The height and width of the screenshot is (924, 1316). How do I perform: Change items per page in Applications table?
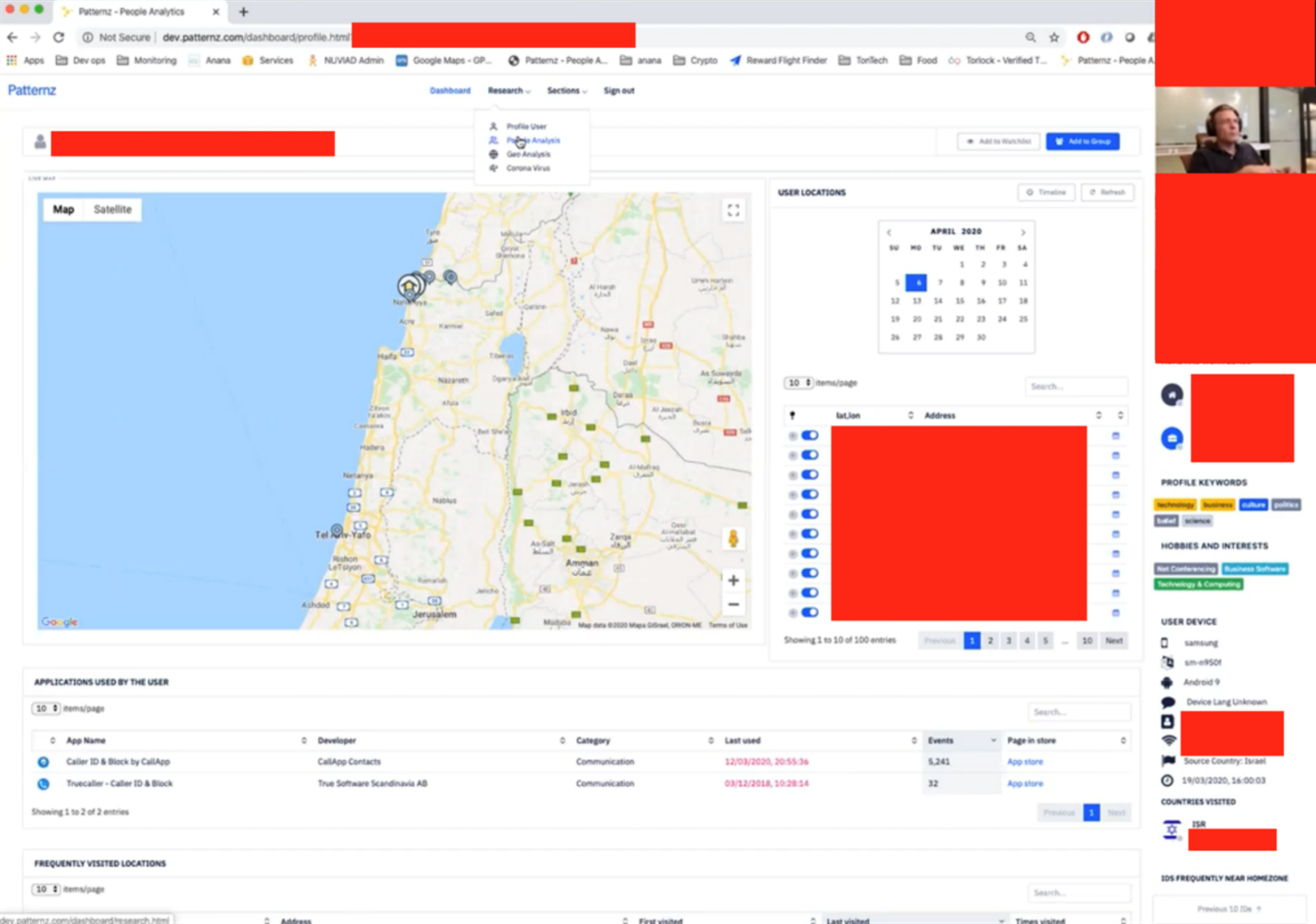pos(45,709)
